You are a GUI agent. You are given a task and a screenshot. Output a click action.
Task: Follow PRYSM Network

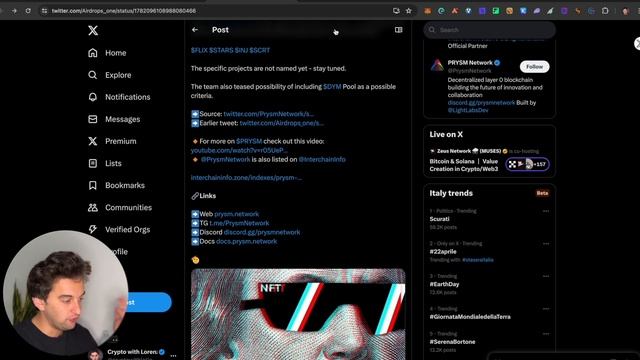[x=534, y=67]
